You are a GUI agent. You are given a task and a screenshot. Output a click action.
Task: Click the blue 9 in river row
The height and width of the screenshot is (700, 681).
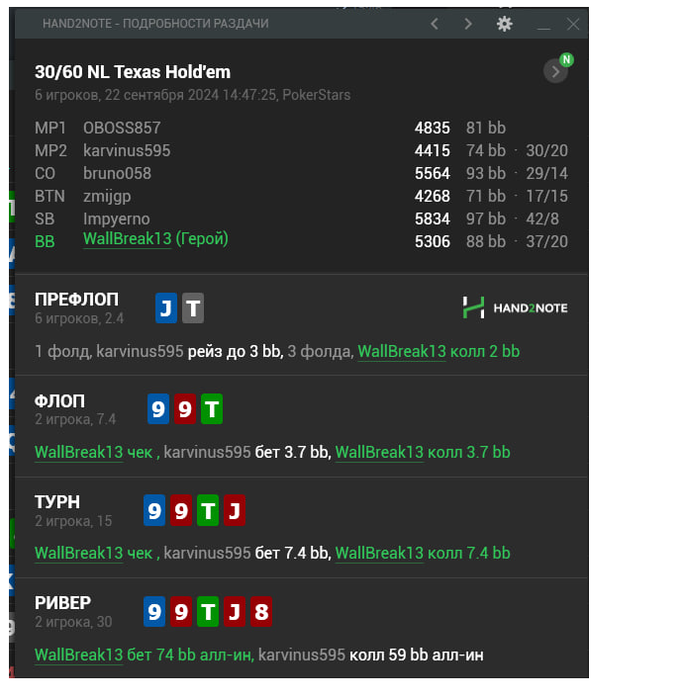pos(155,611)
